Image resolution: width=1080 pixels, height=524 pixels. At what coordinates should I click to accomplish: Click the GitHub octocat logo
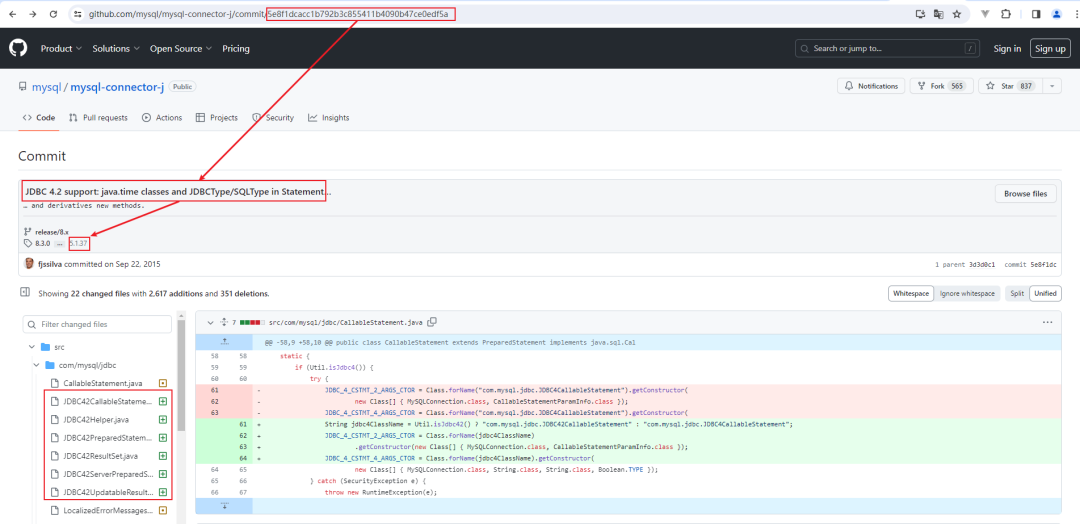click(17, 48)
